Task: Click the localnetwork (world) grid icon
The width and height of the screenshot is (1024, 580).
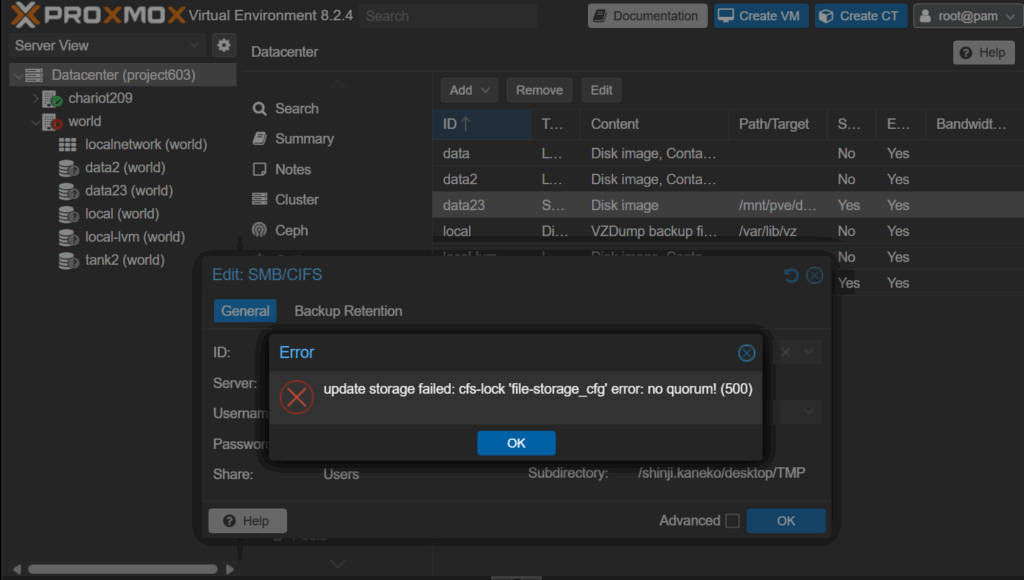Action: click(x=68, y=145)
